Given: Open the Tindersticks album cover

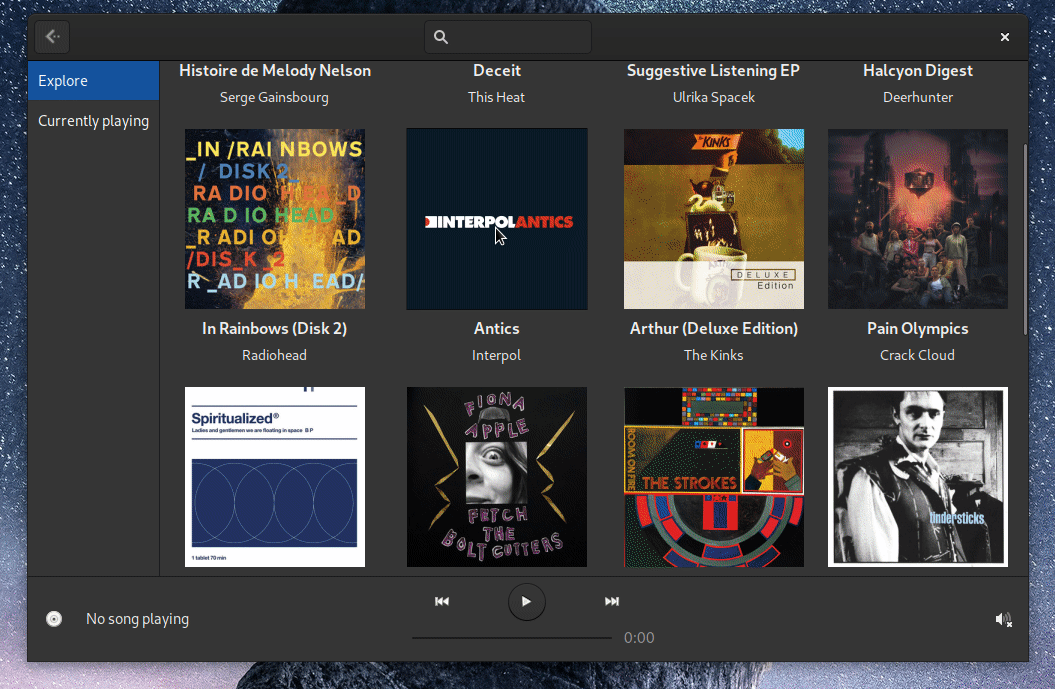Looking at the screenshot, I should (918, 477).
